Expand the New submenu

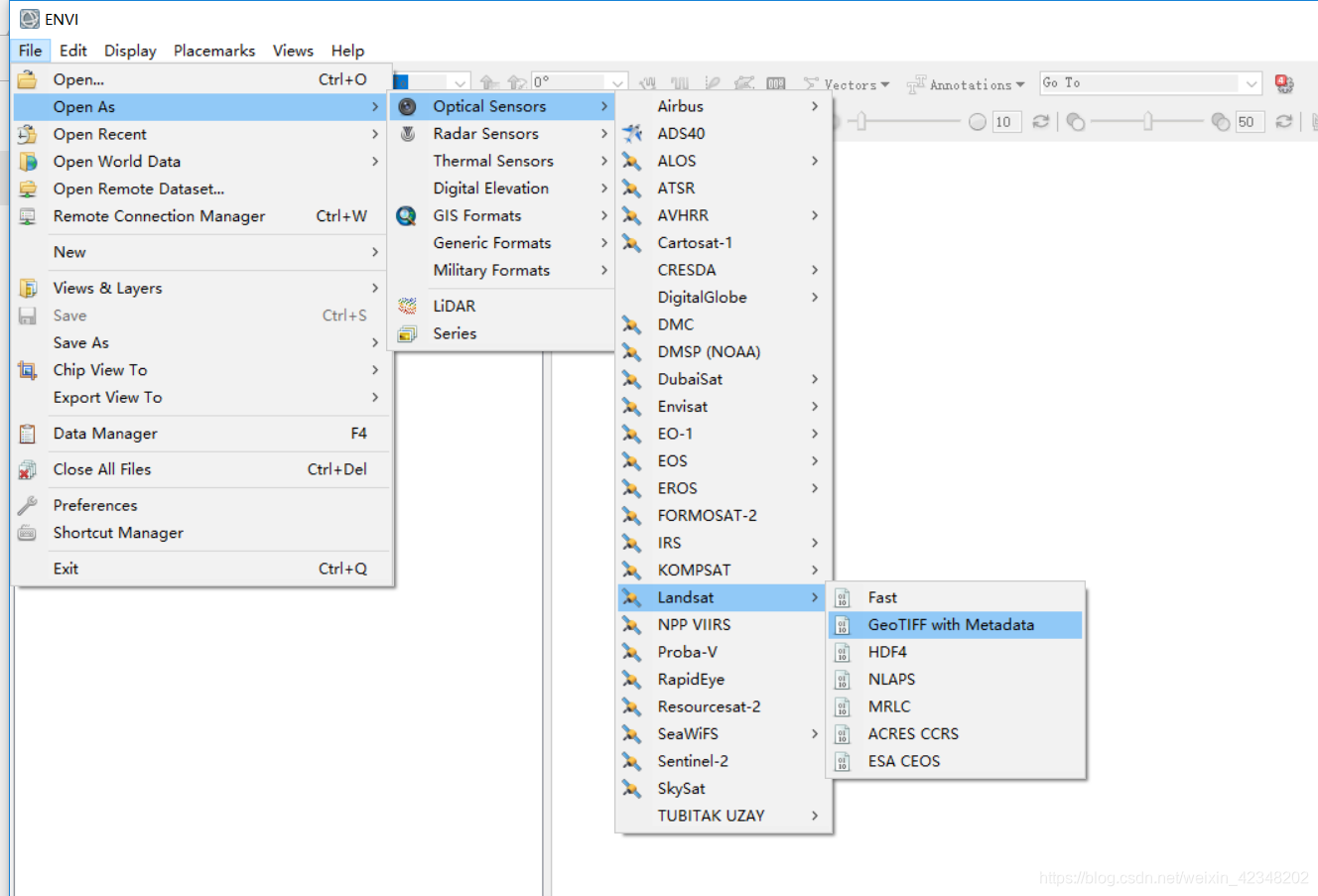(x=202, y=252)
